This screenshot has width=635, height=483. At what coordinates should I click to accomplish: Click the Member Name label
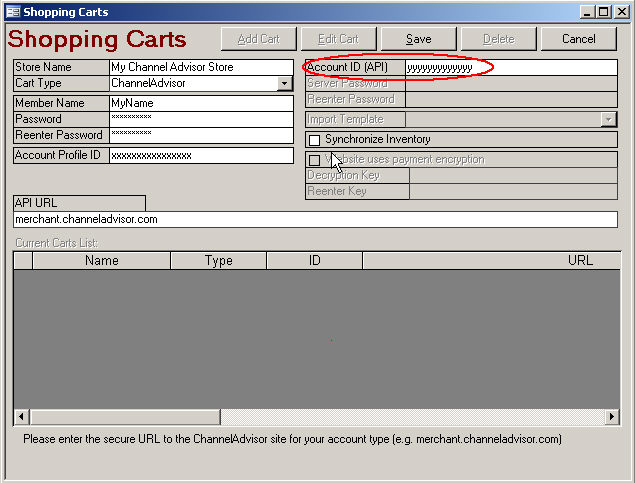pos(49,103)
